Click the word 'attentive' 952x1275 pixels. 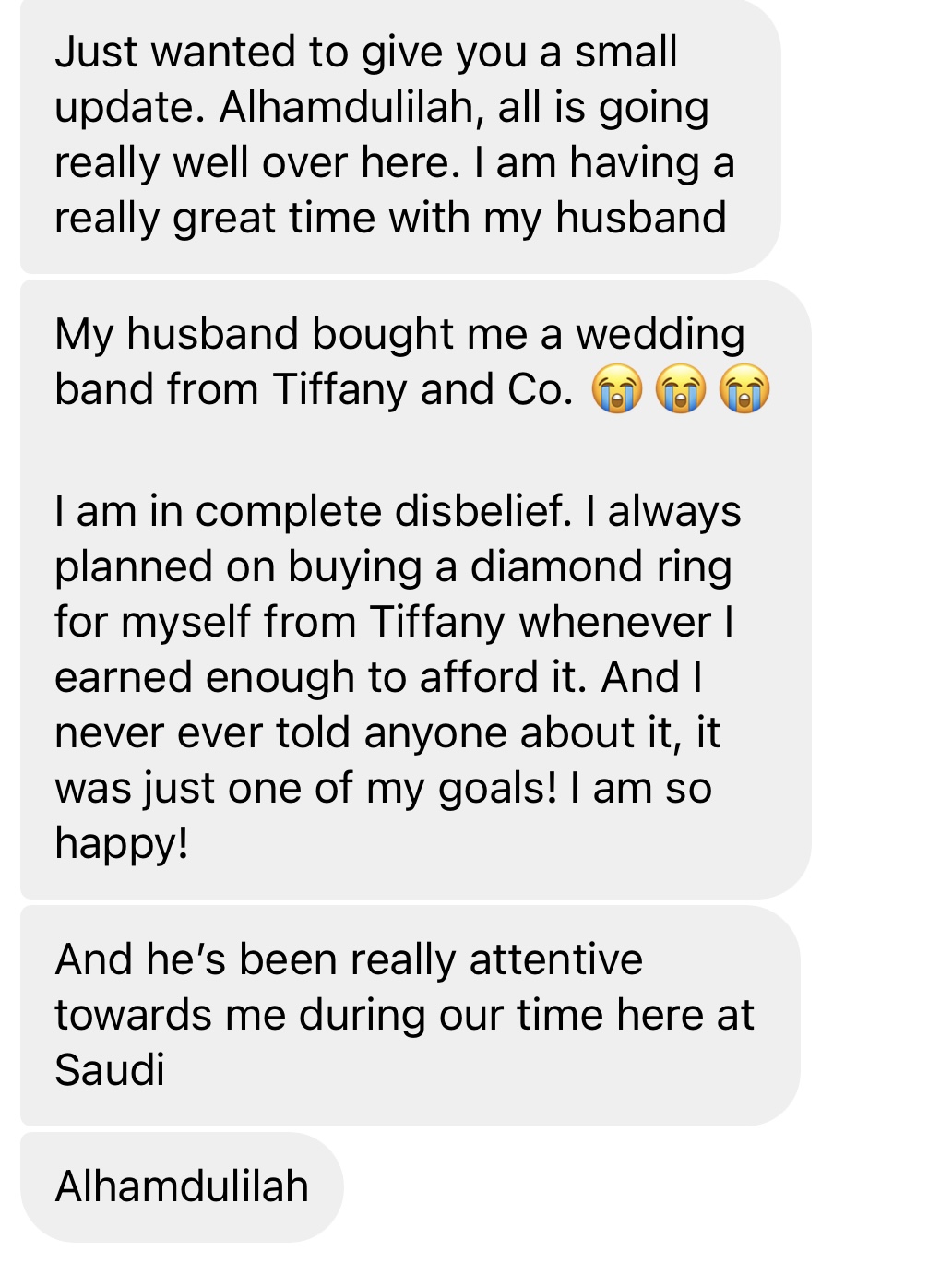556,959
